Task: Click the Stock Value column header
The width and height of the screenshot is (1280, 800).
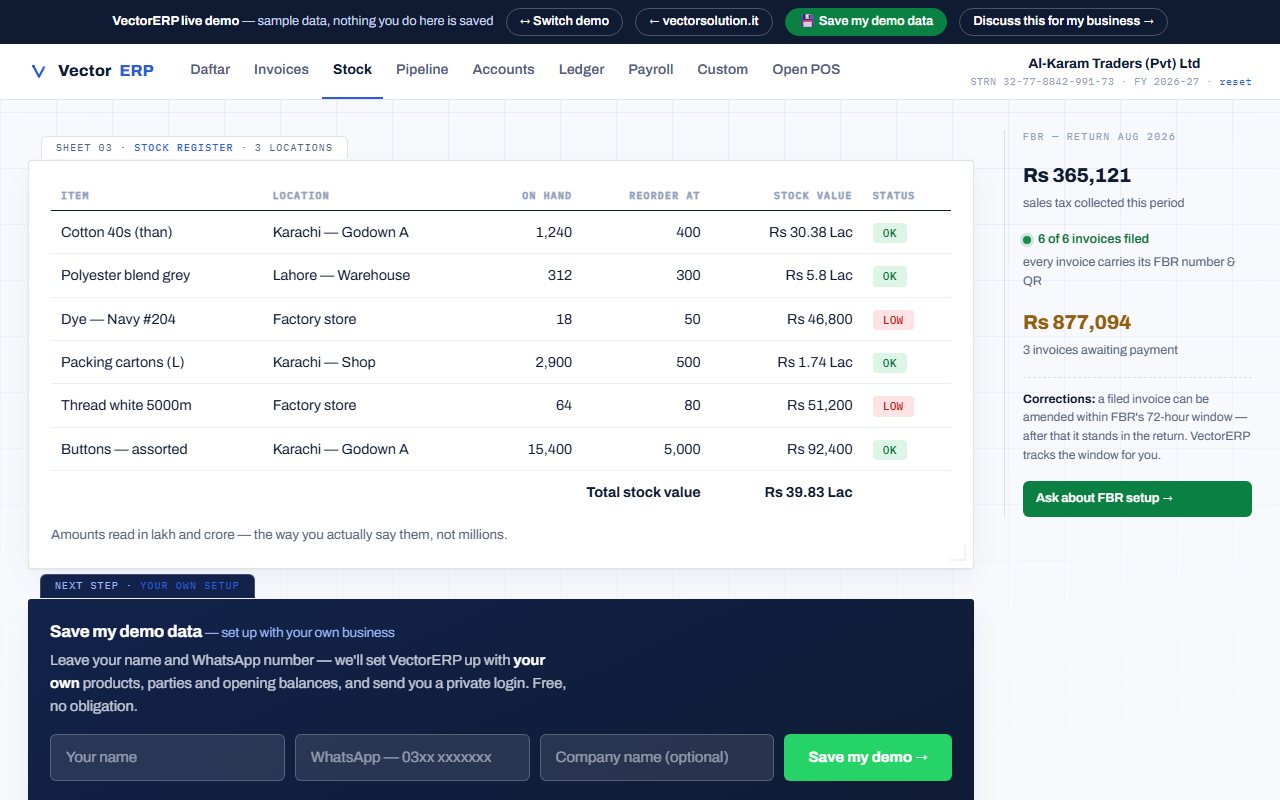Action: pos(813,196)
